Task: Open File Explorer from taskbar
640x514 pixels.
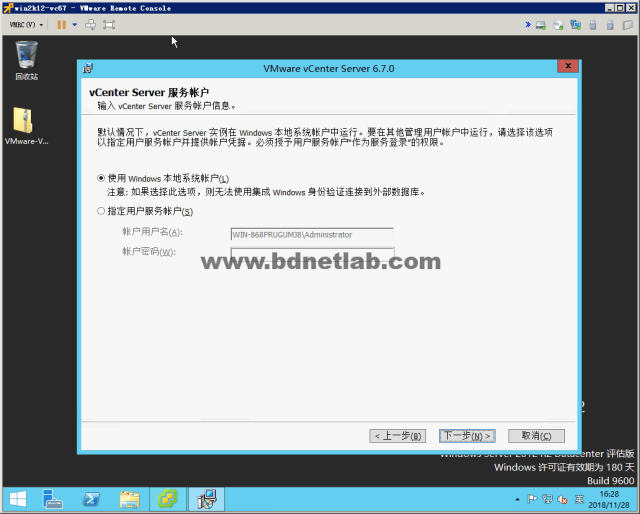Action: click(129, 499)
